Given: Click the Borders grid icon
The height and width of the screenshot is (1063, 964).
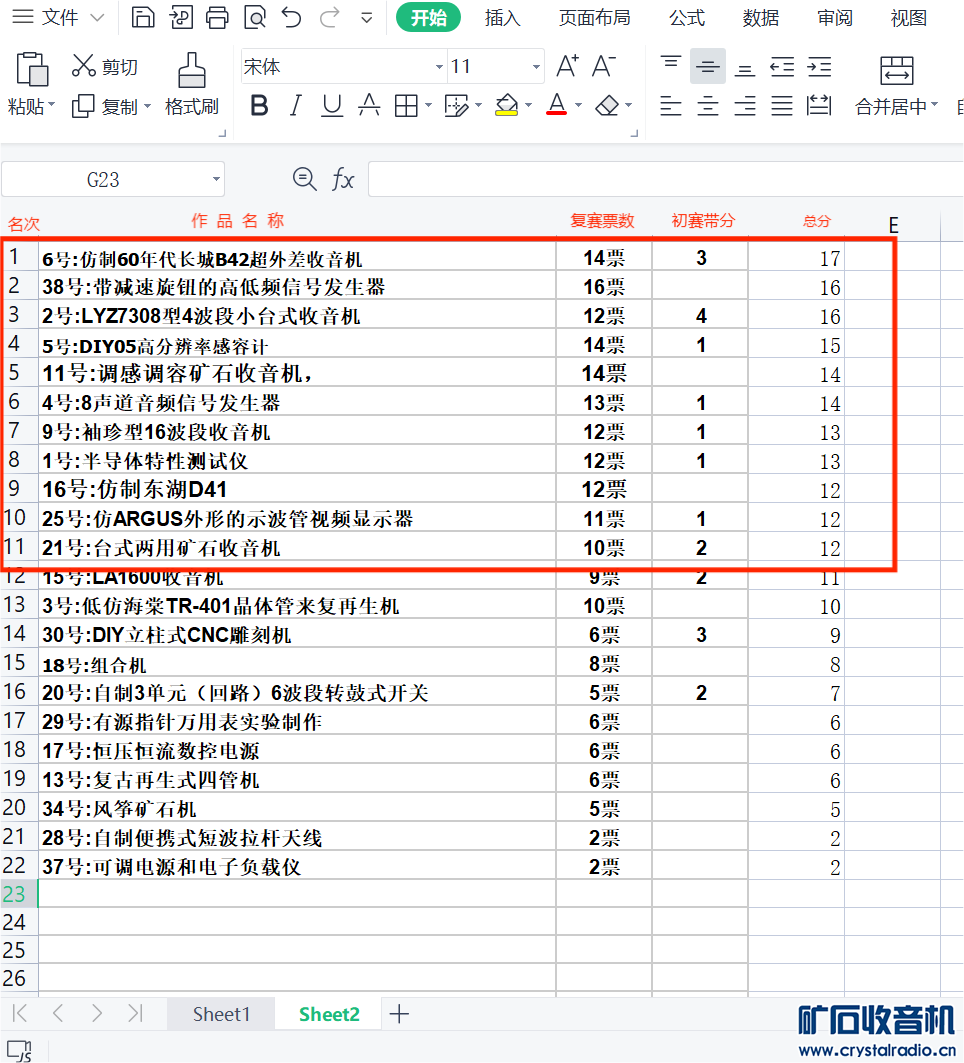Looking at the screenshot, I should tap(406, 106).
